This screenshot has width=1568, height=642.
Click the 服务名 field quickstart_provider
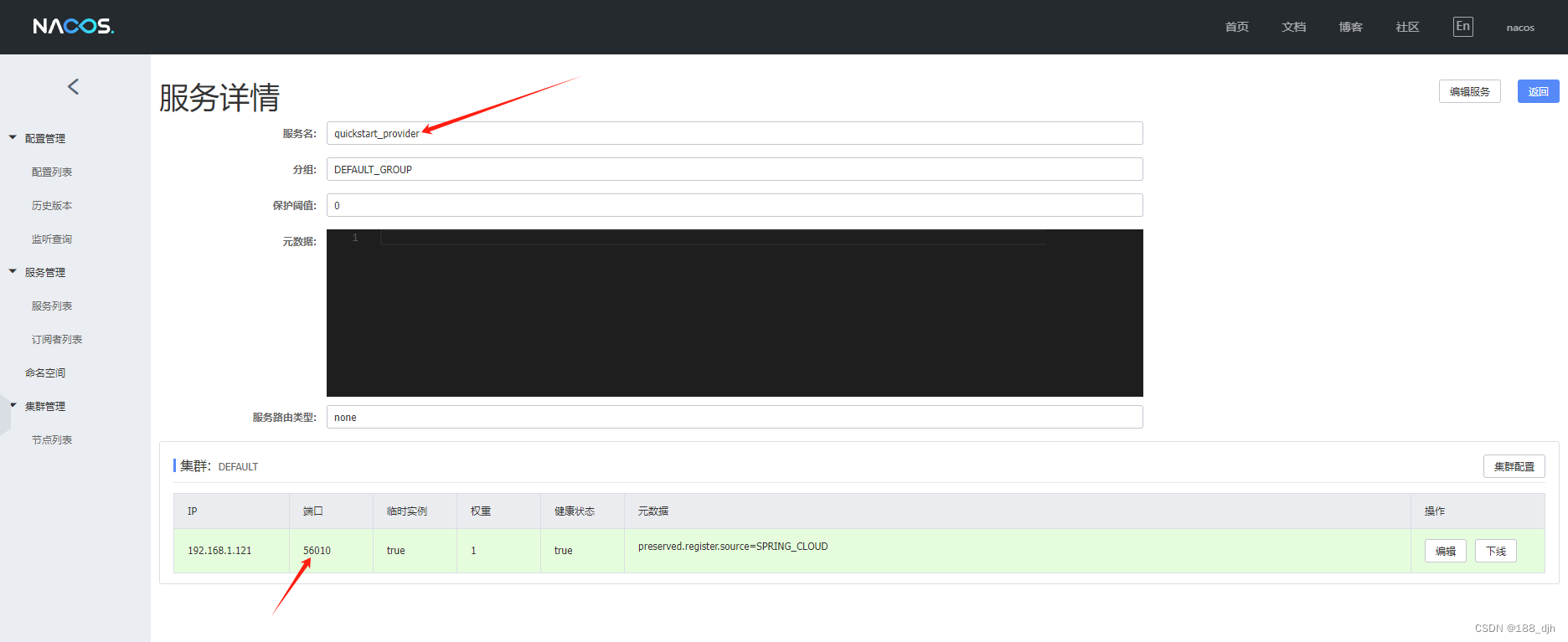click(x=735, y=133)
